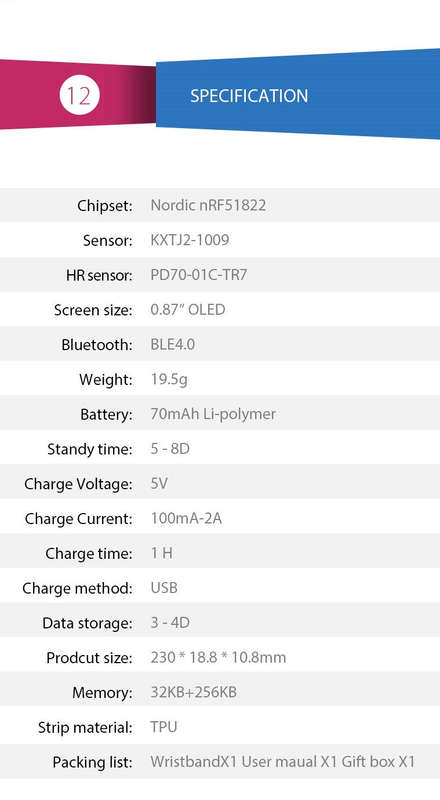The width and height of the screenshot is (440, 800).
Task: Select the Charge Voltage 5V value
Action: 159,483
